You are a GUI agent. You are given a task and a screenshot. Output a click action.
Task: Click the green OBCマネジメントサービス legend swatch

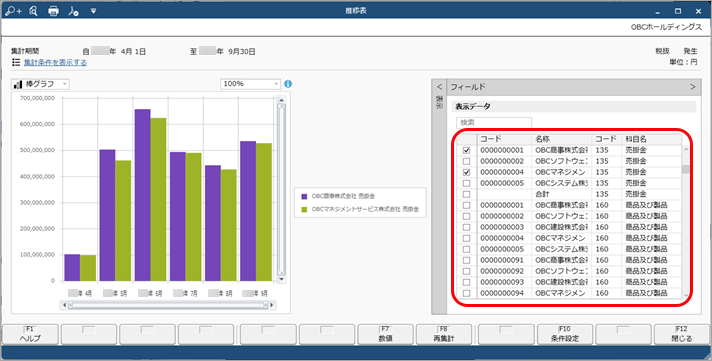[304, 210]
